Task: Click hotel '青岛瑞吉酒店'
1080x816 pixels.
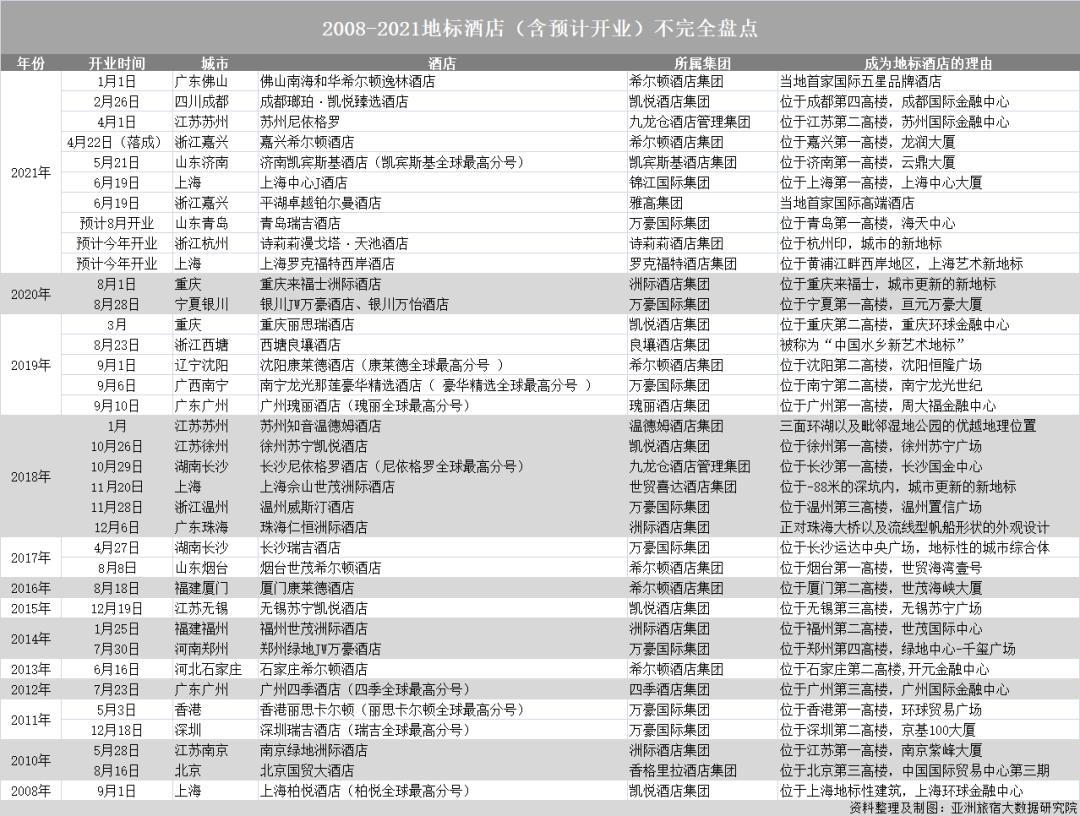Action: 300,223
